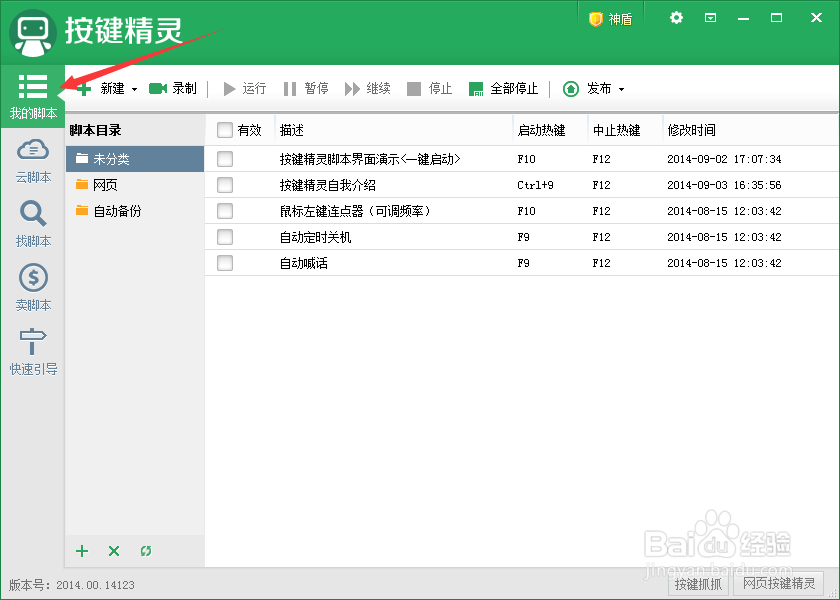The image size is (840, 600).
Task: Close the 按键精灵 window
Action: tap(816, 18)
